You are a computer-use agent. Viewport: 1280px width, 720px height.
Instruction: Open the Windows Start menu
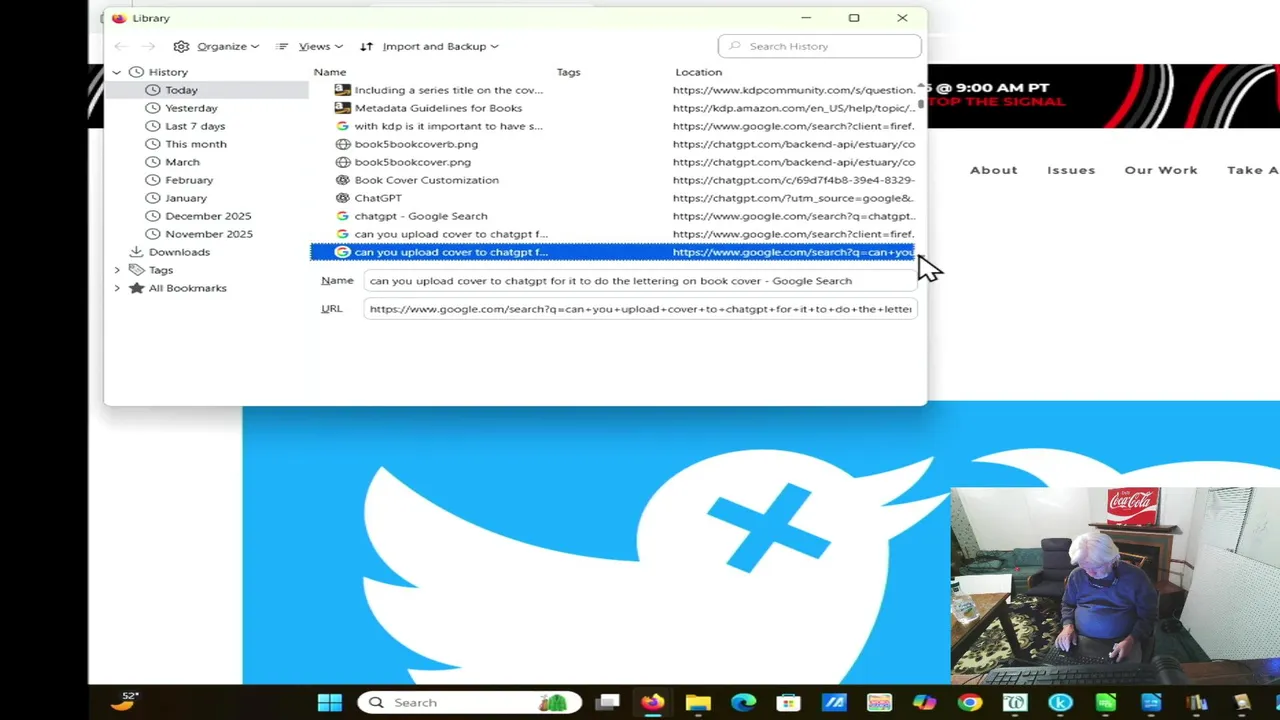point(330,702)
